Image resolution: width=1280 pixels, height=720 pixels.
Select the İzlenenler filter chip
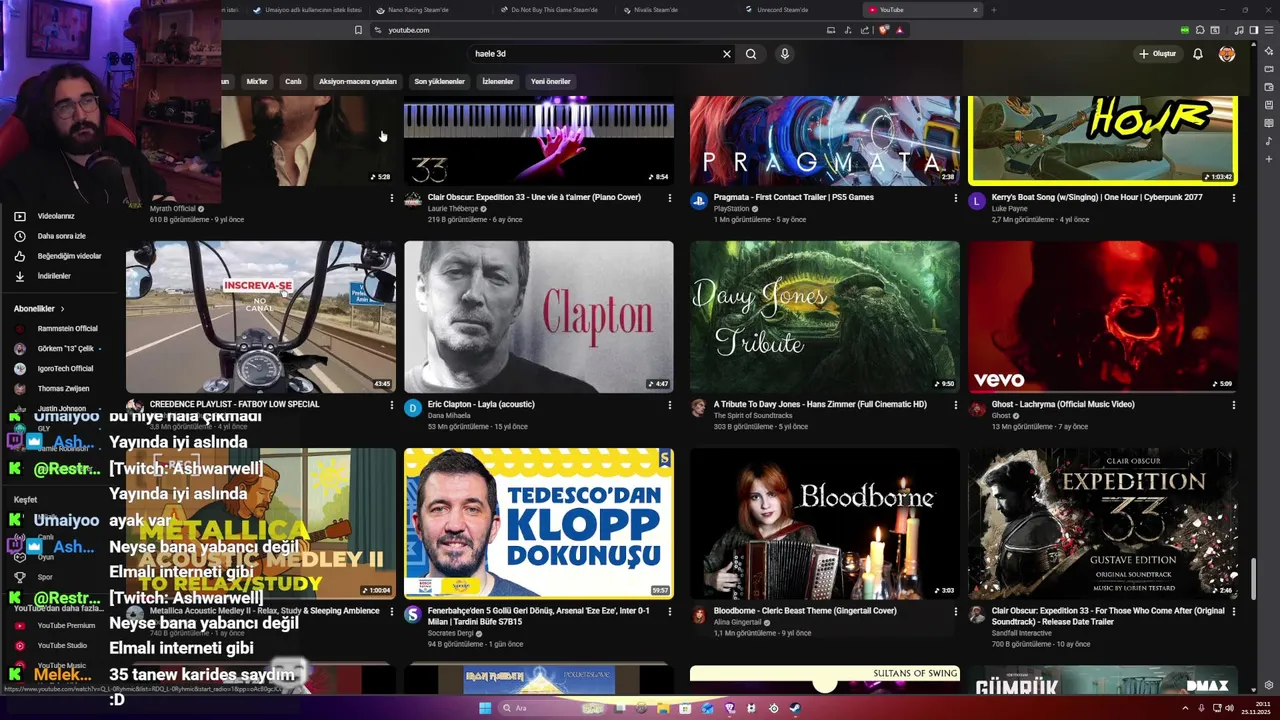[x=498, y=81]
